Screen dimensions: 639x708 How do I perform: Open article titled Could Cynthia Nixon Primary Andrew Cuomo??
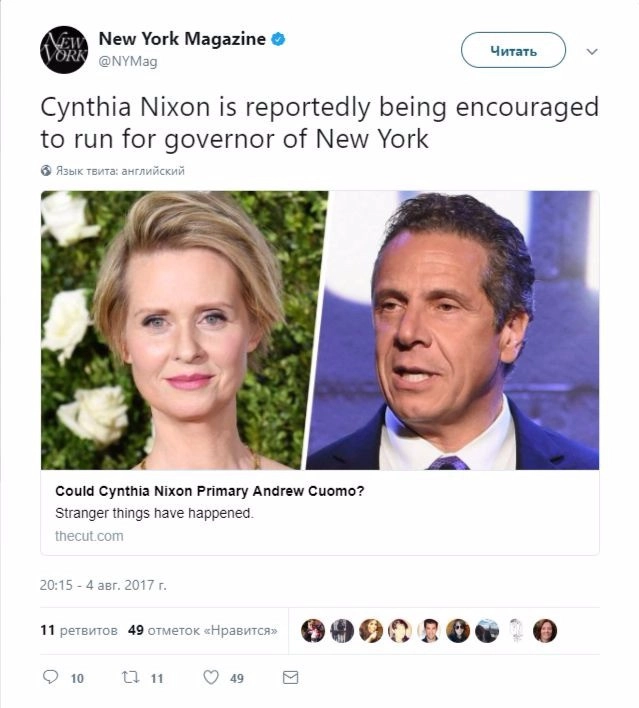(210, 491)
